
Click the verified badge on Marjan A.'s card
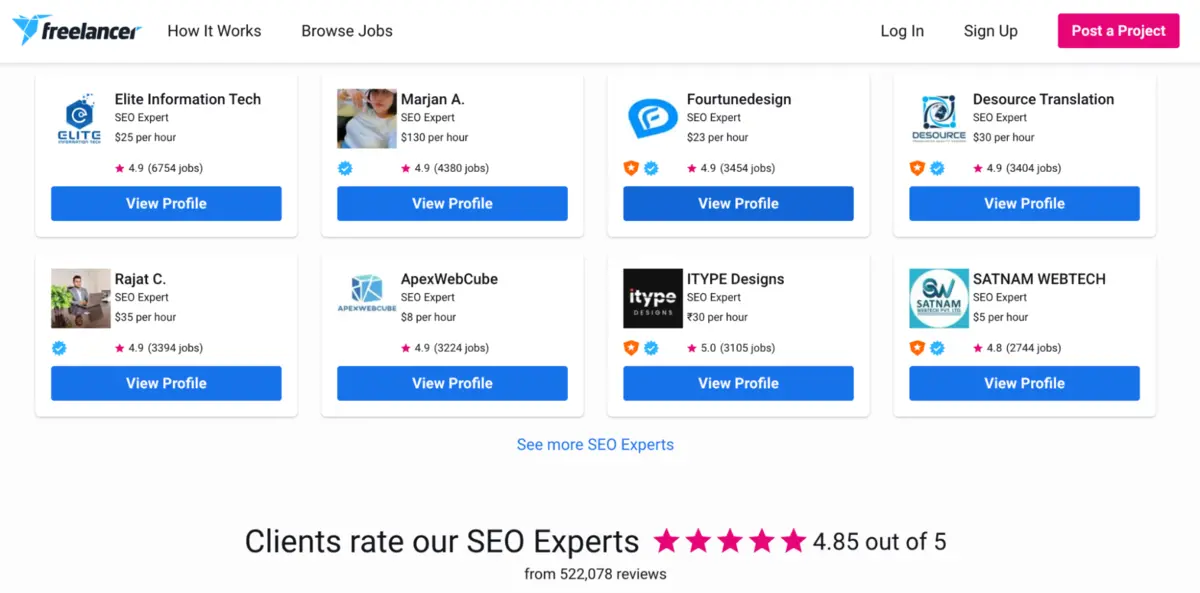345,168
